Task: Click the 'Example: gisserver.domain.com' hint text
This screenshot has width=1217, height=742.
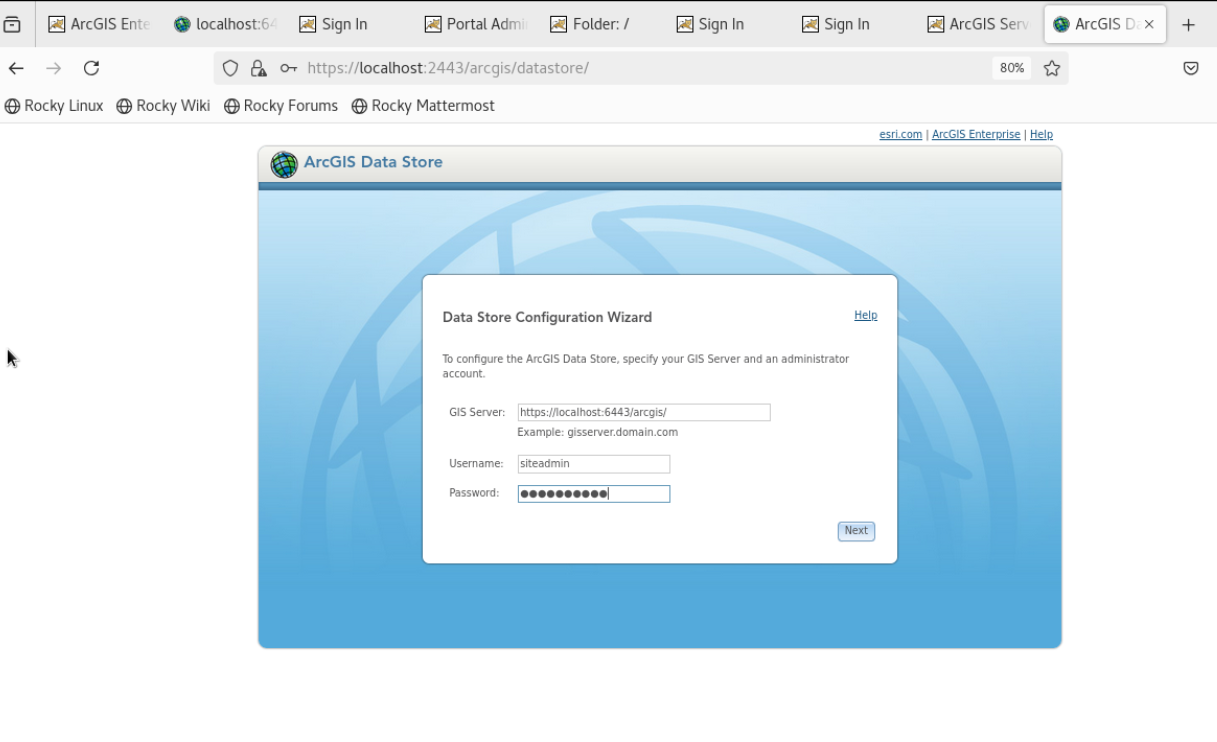Action: 597,432
